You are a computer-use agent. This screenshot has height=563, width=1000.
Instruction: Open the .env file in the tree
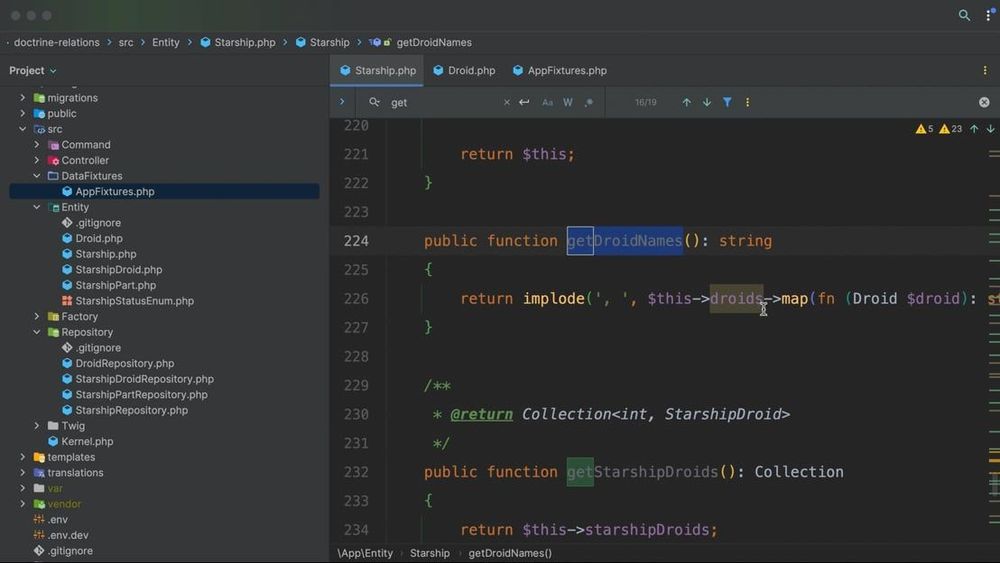point(57,520)
